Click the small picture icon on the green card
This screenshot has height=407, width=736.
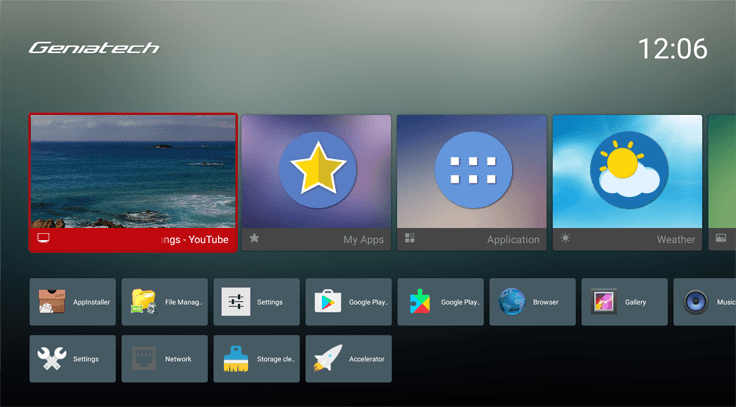pyautogui.click(x=721, y=238)
